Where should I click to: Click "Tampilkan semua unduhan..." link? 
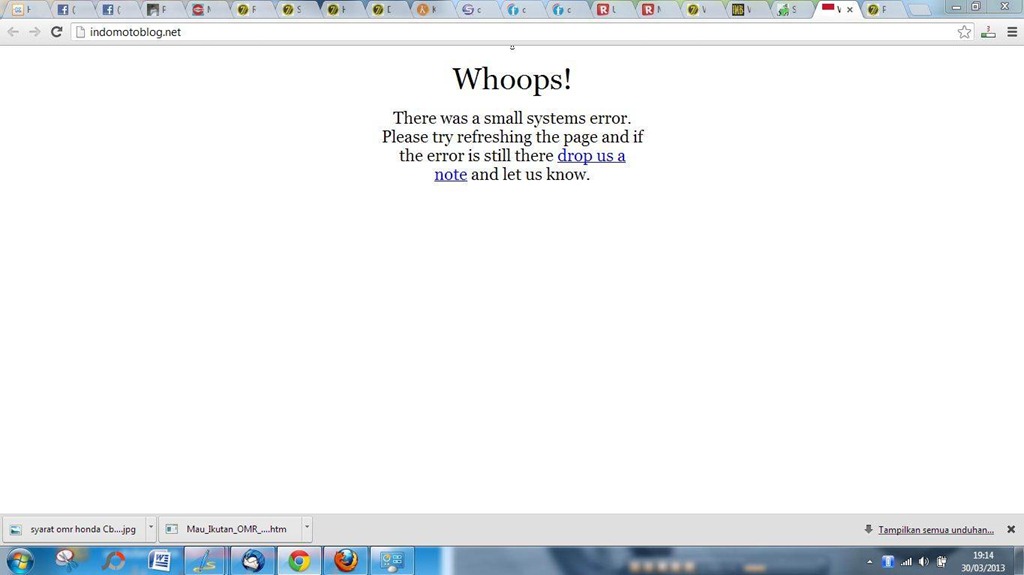tap(936, 530)
